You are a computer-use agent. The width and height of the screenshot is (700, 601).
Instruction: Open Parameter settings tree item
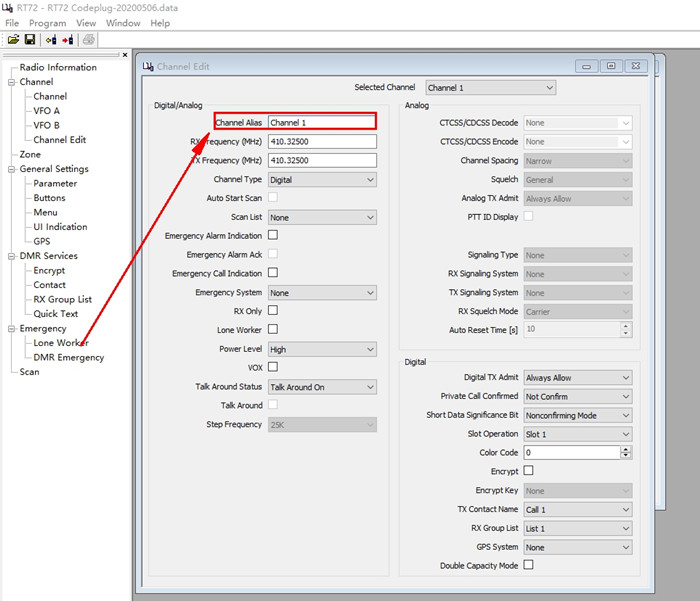point(55,184)
